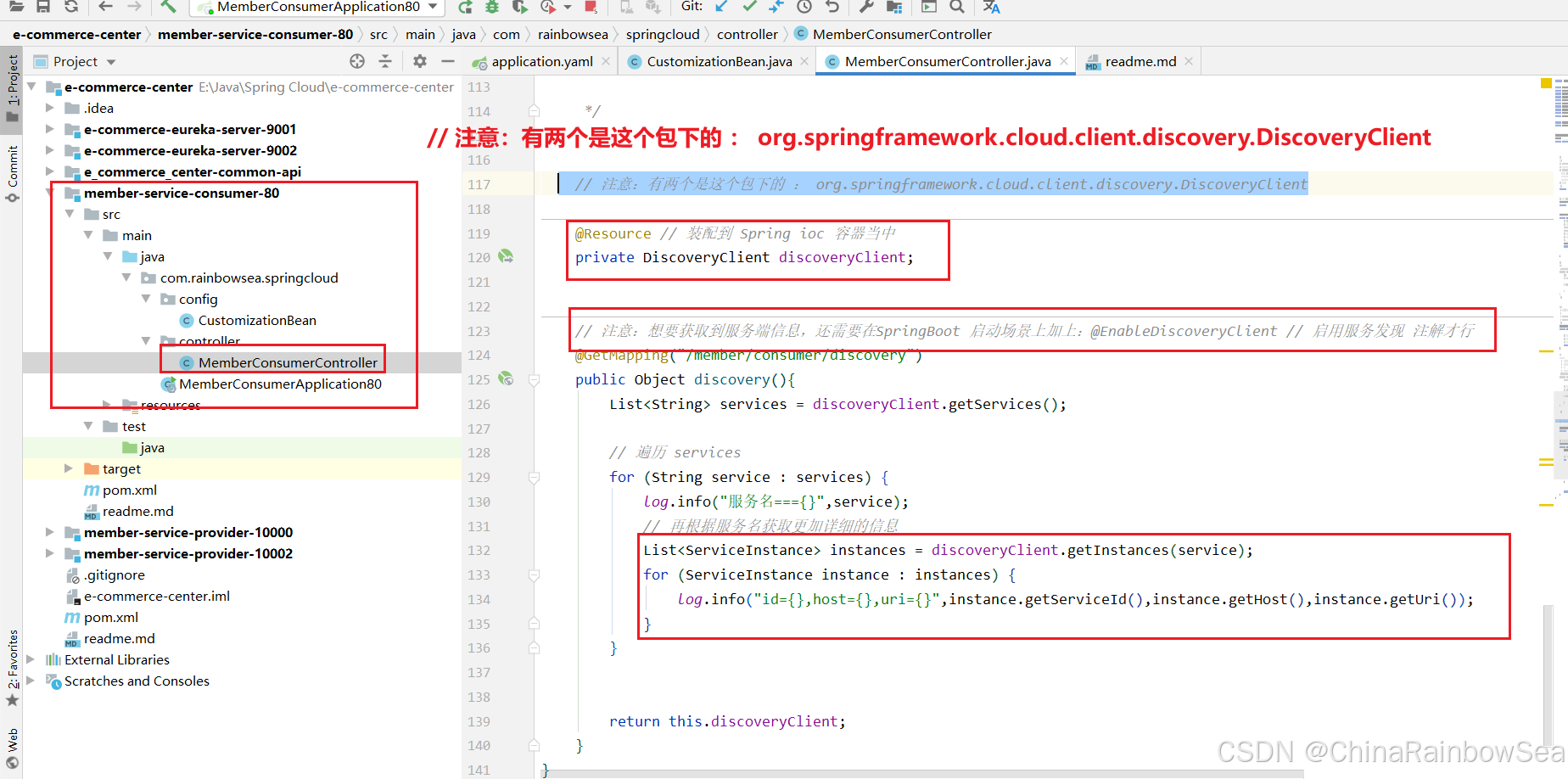This screenshot has width=1568, height=779.
Task: Close the CustomizationBean.java tab
Action: [x=804, y=61]
